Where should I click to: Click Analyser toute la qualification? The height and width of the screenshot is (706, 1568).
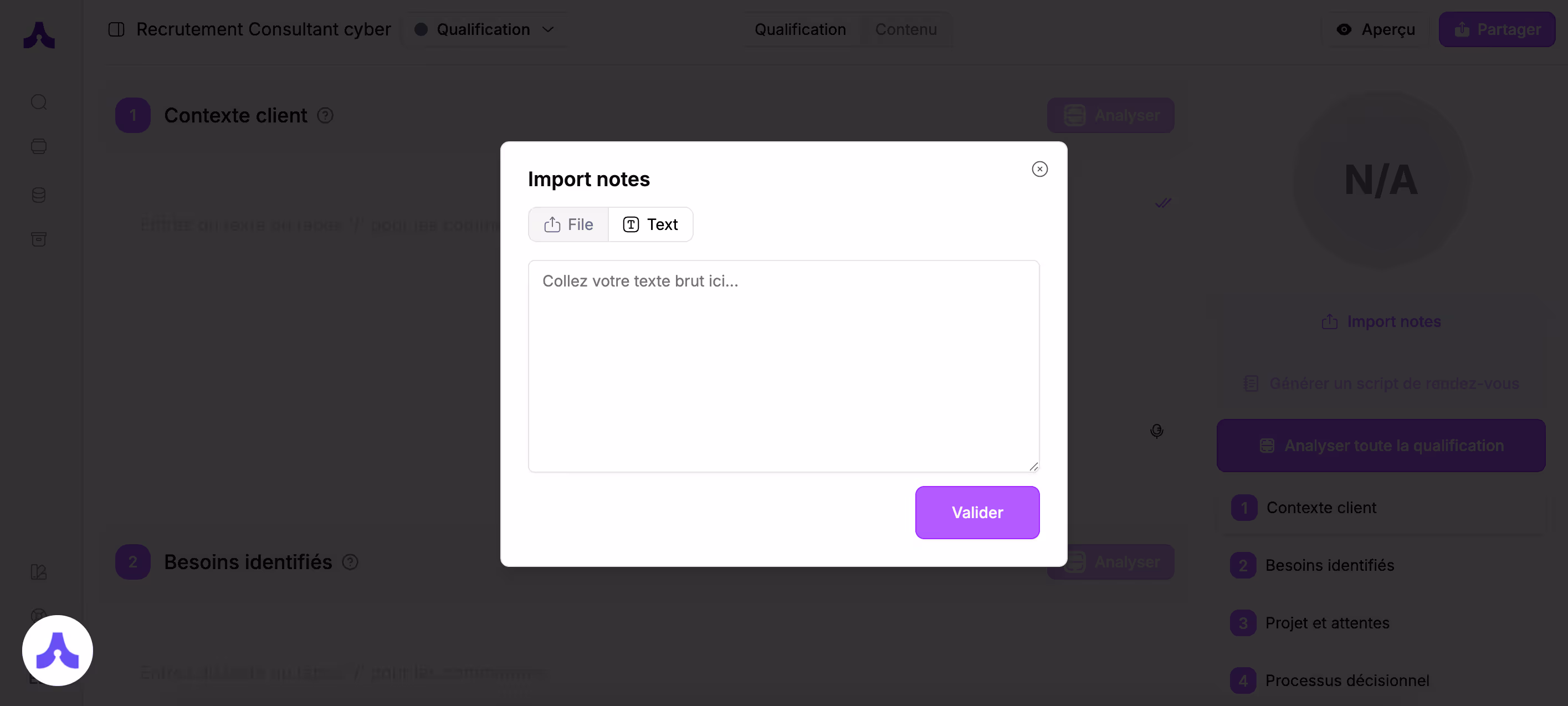coord(1381,445)
